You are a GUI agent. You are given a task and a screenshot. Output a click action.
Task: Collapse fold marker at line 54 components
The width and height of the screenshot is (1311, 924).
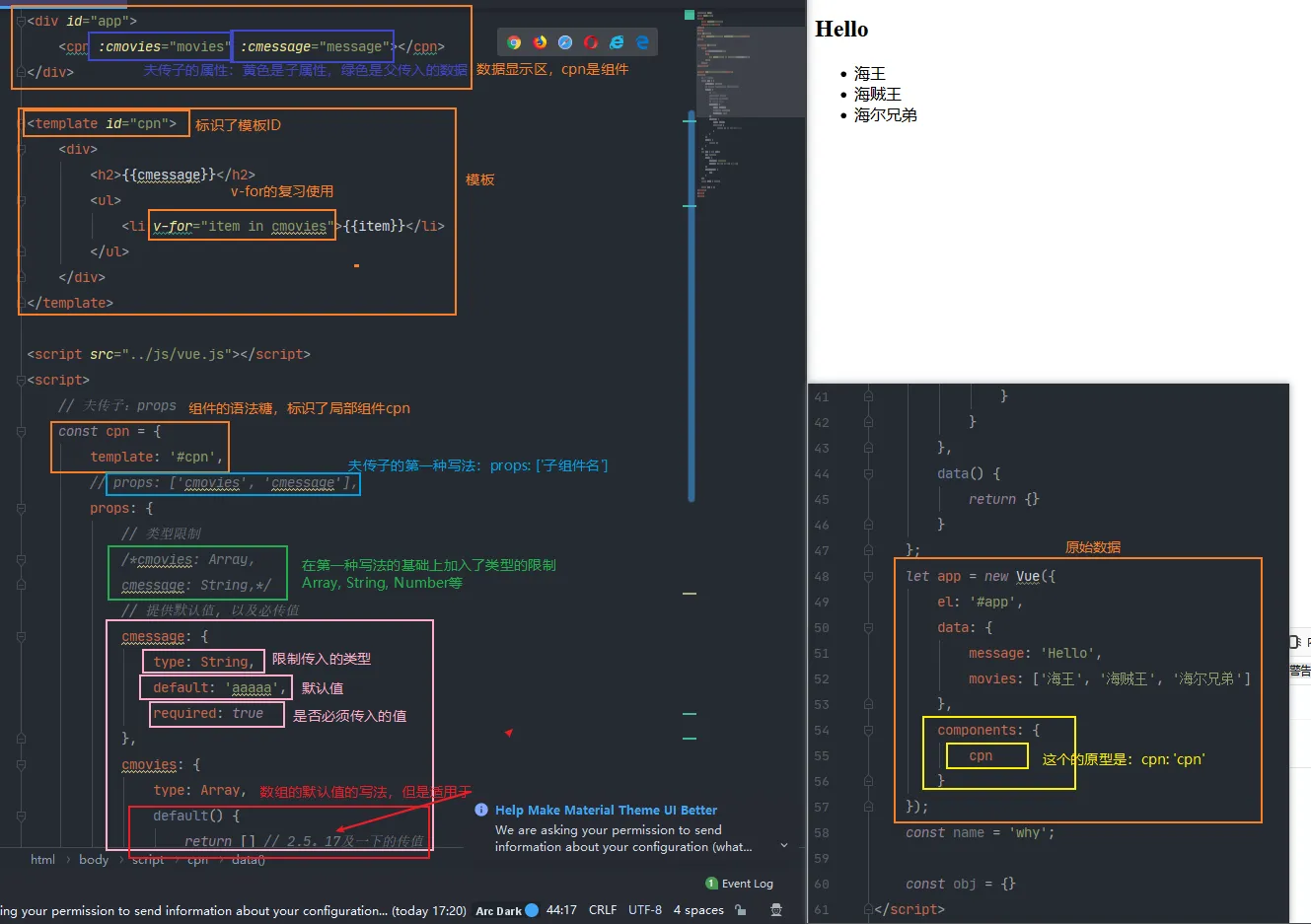(868, 731)
